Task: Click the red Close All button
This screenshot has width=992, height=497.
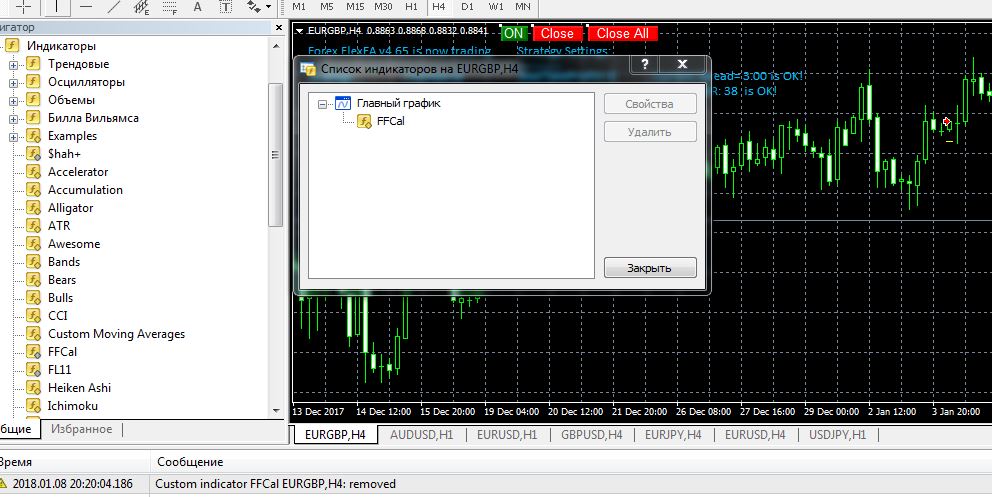Action: click(x=623, y=34)
